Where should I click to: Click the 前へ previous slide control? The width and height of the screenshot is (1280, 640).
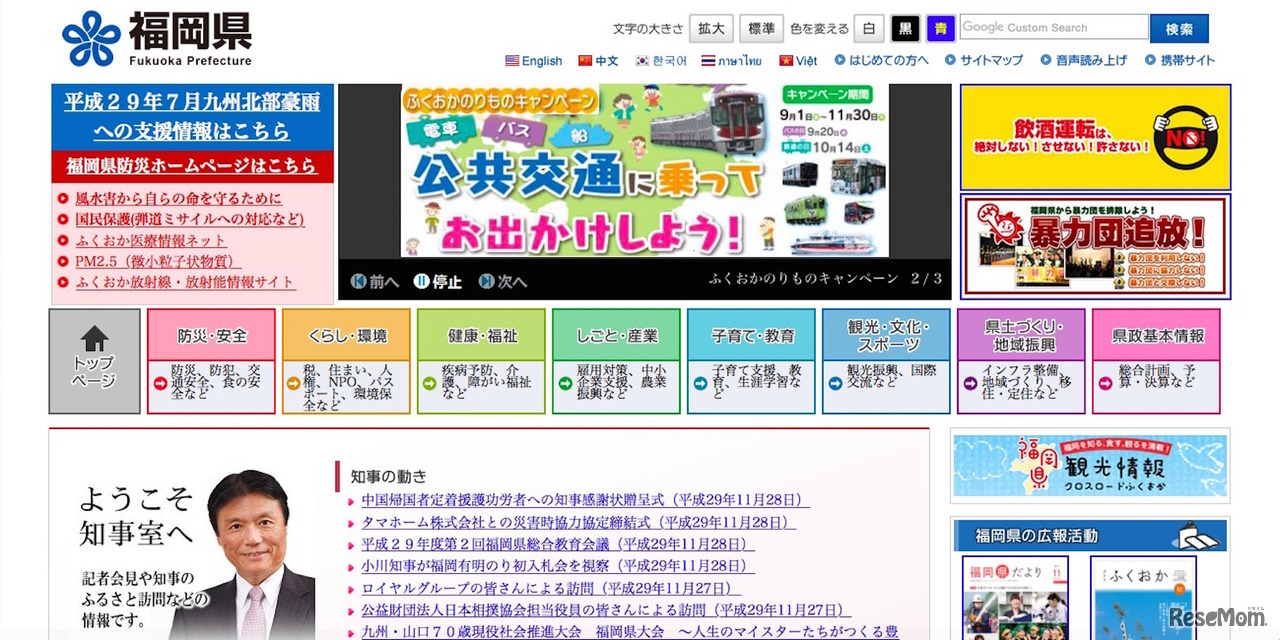tap(375, 281)
